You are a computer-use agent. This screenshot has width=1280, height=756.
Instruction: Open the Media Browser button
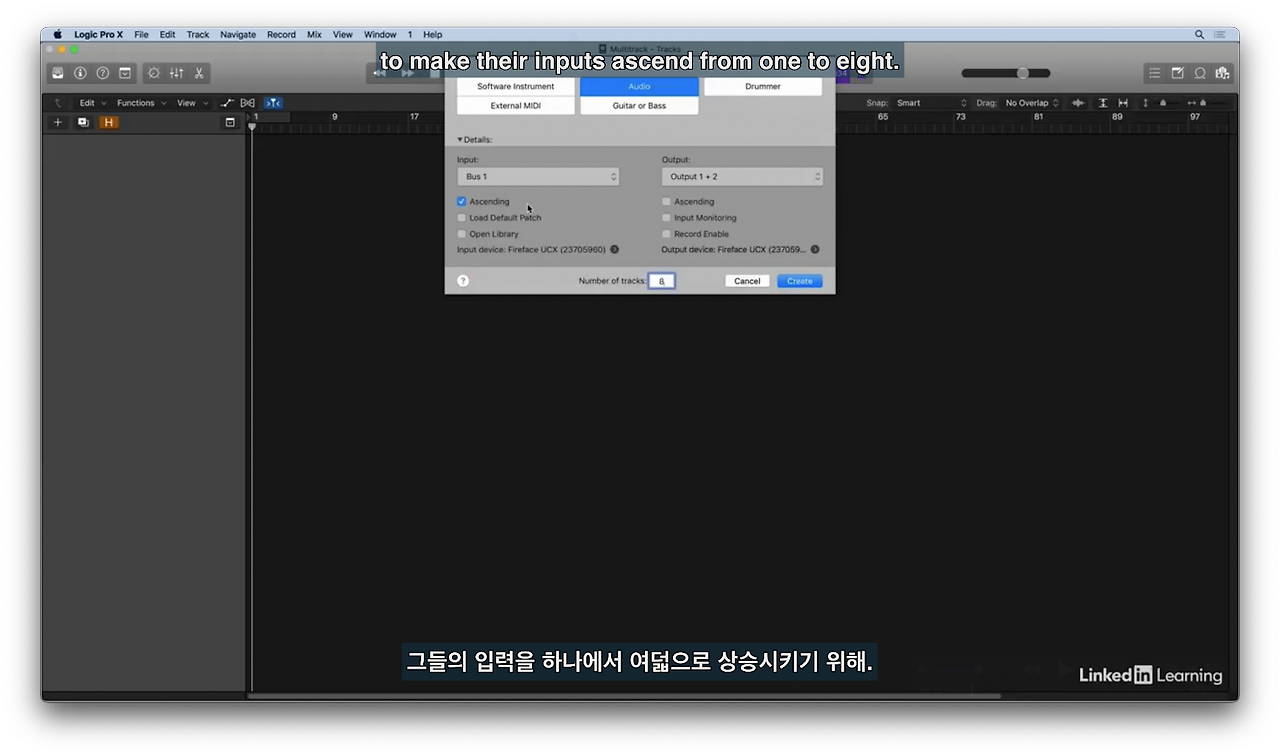1222,73
